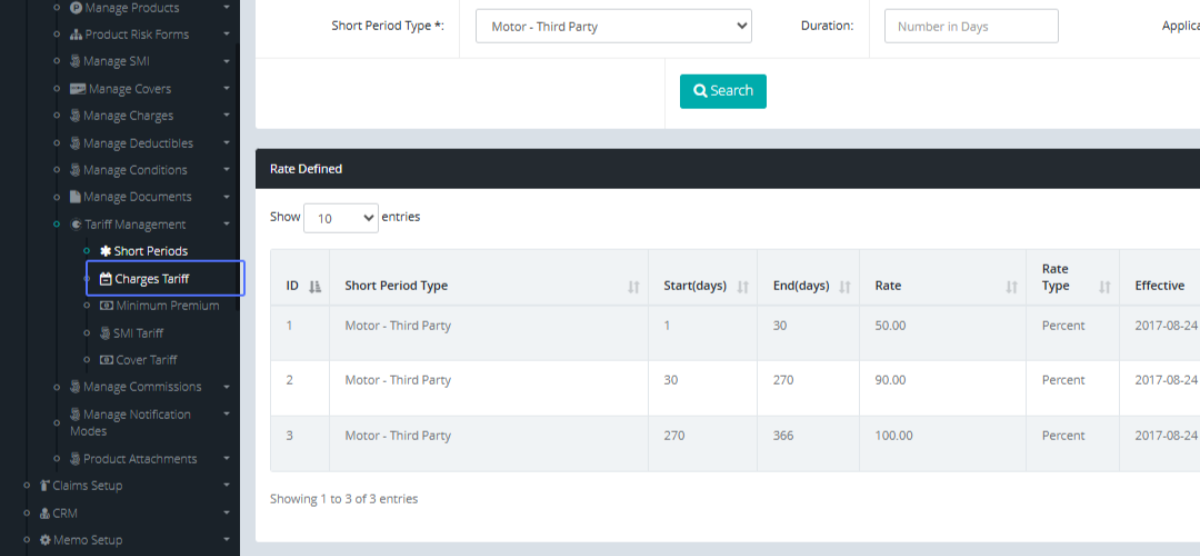
Task: Click the Manage Covers card icon
Action: coord(77,89)
